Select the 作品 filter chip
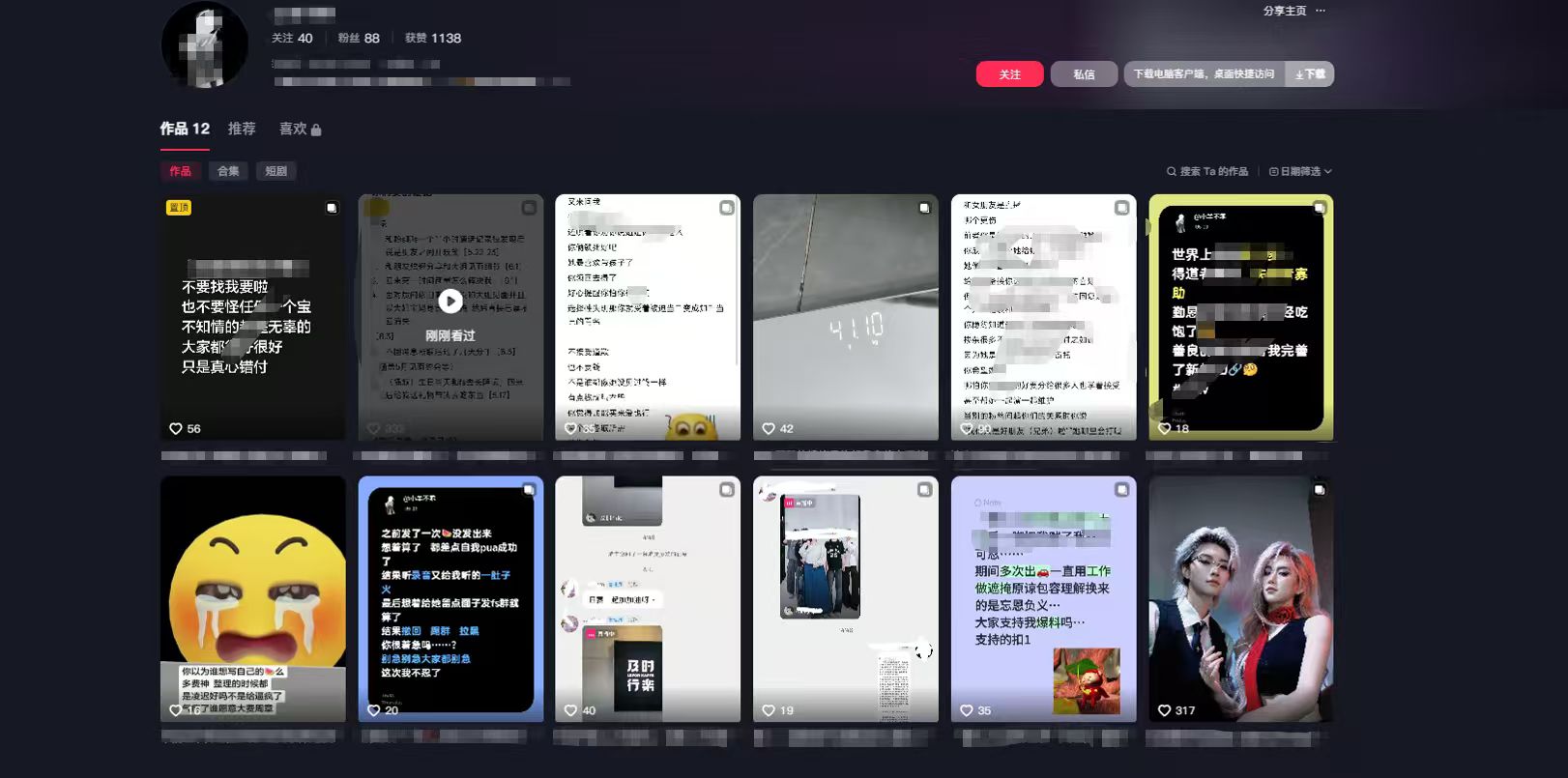 pos(180,171)
